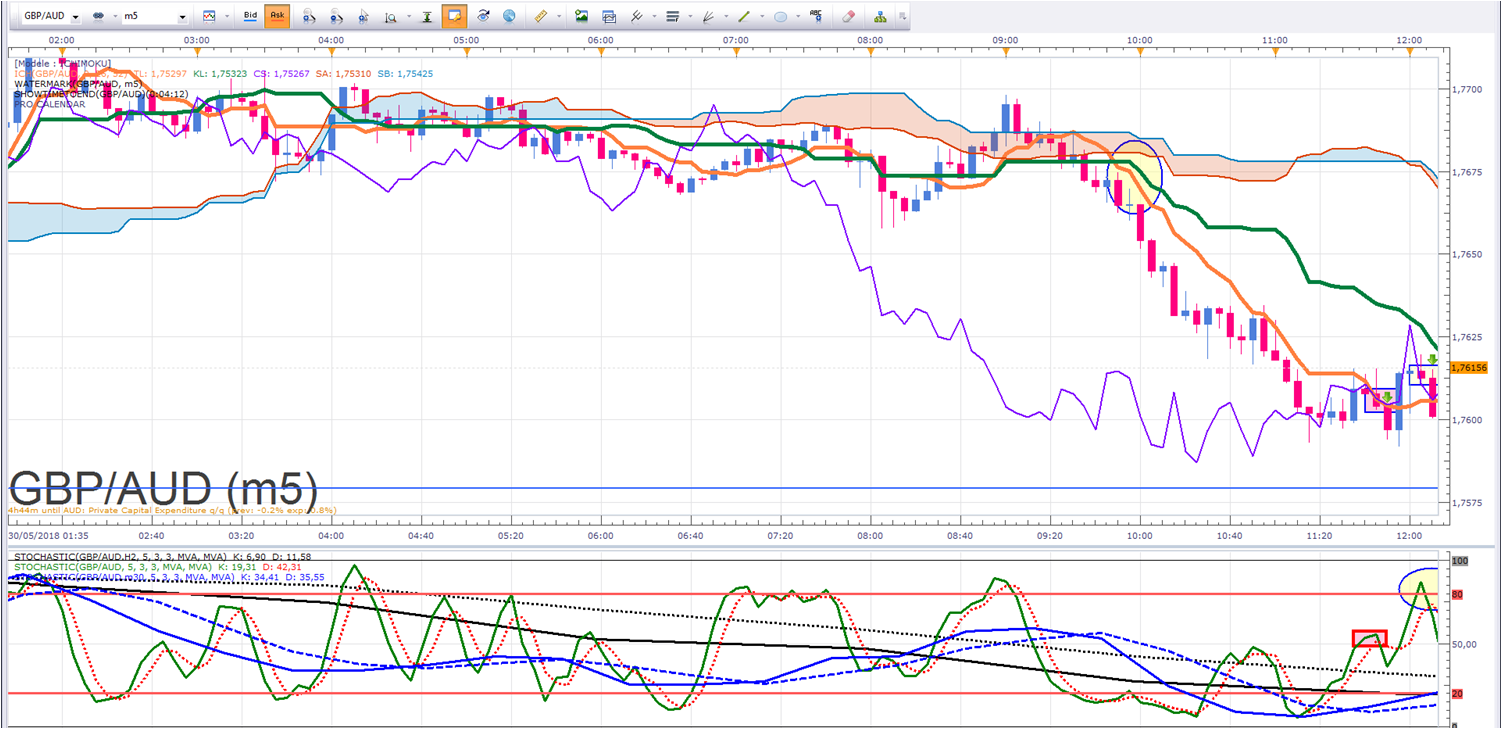Select the ruler measurement tool
The image size is (1502, 729).
tap(541, 17)
